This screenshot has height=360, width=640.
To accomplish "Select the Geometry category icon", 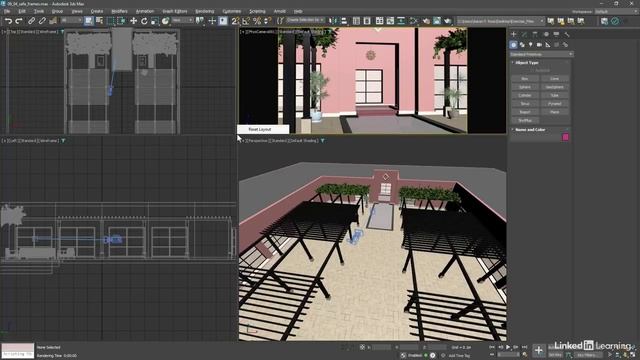I will 513,44.
